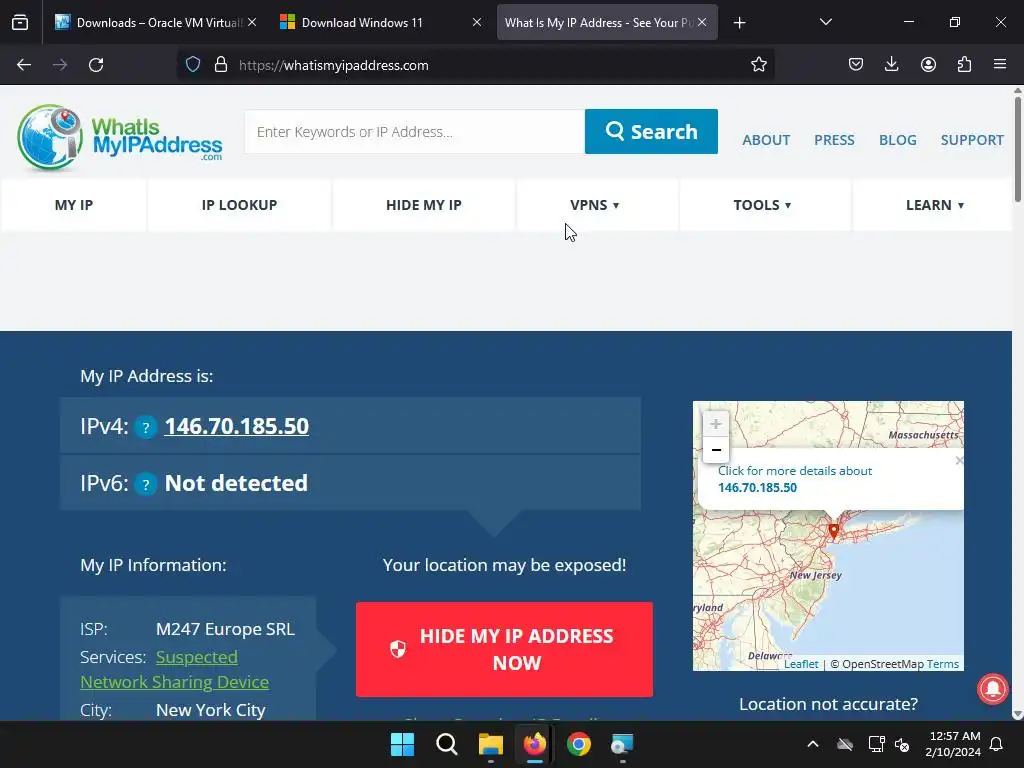
Task: Click HIDE MY IP ADDRESS NOW button
Action: tap(504, 649)
